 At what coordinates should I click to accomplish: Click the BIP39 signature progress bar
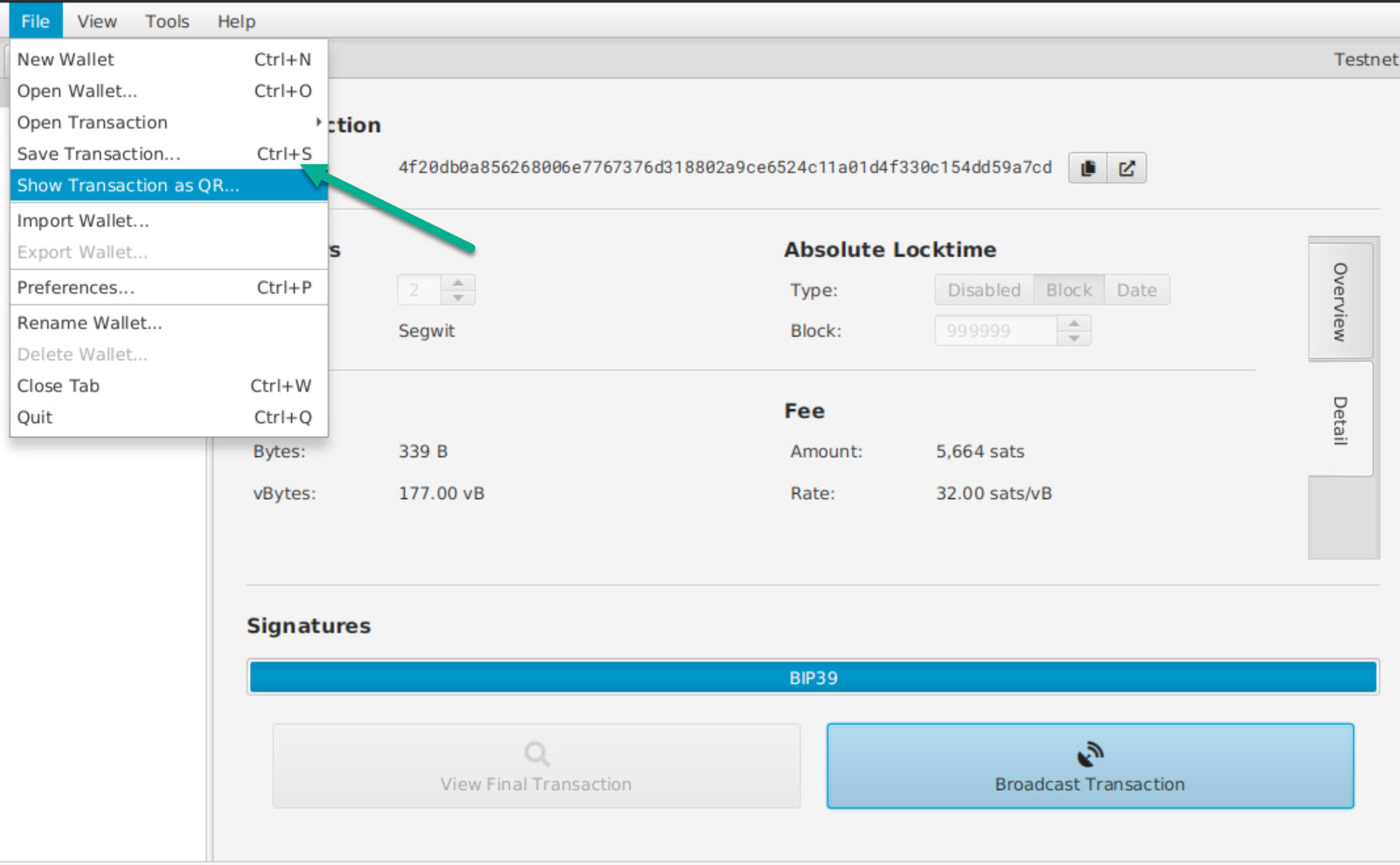pos(813,677)
